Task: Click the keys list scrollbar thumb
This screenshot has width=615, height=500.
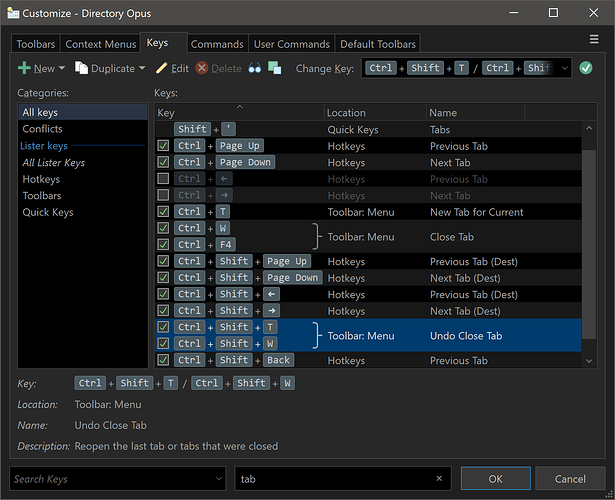Action: tap(589, 243)
